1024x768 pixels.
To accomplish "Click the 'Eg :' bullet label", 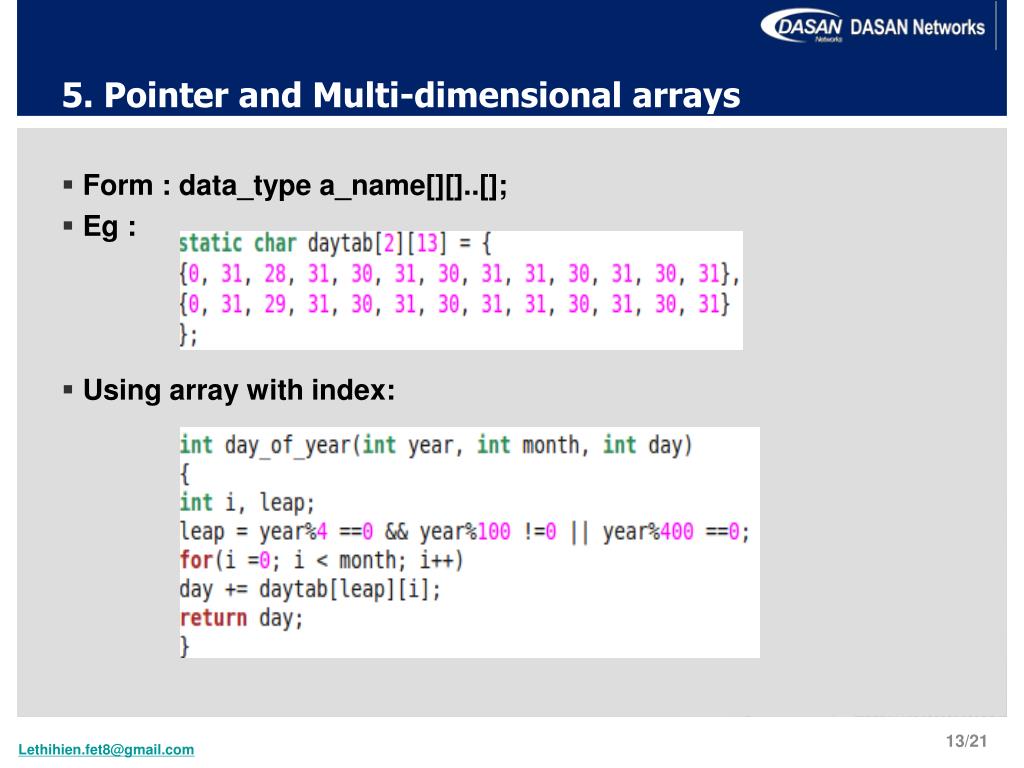I will click(109, 227).
